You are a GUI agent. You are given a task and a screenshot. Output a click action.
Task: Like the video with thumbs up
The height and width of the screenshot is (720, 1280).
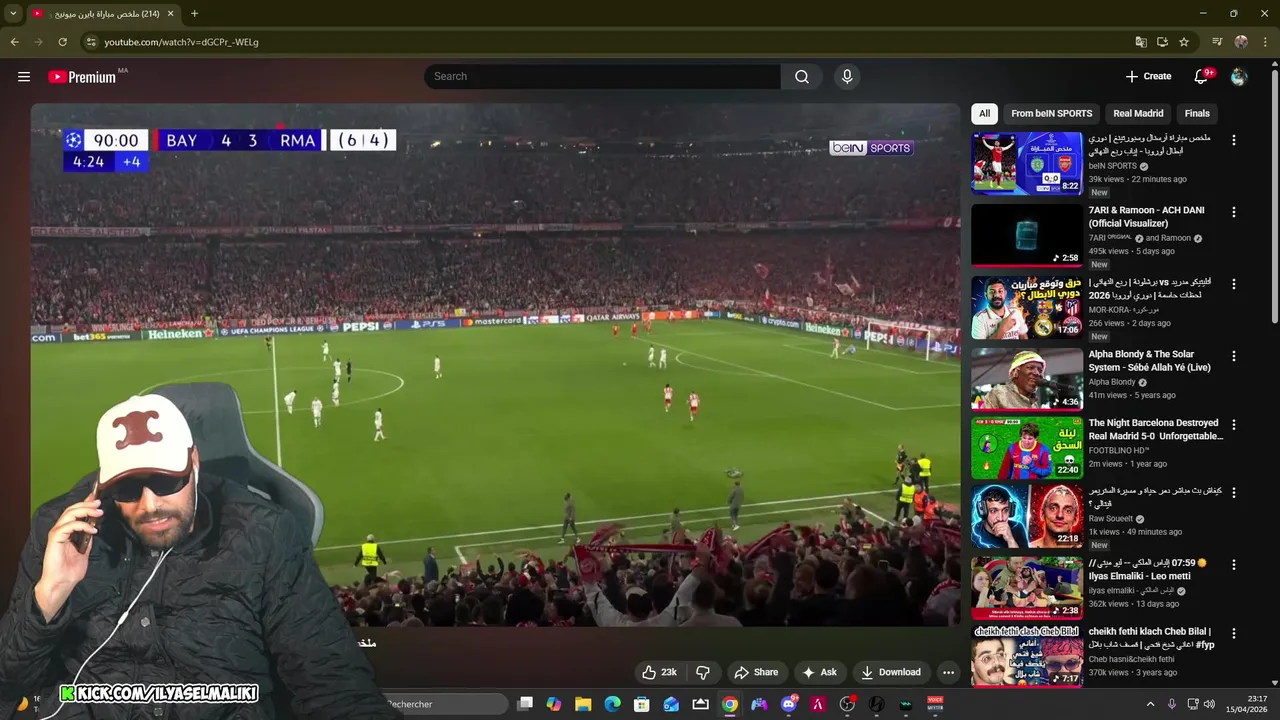pyautogui.click(x=660, y=672)
